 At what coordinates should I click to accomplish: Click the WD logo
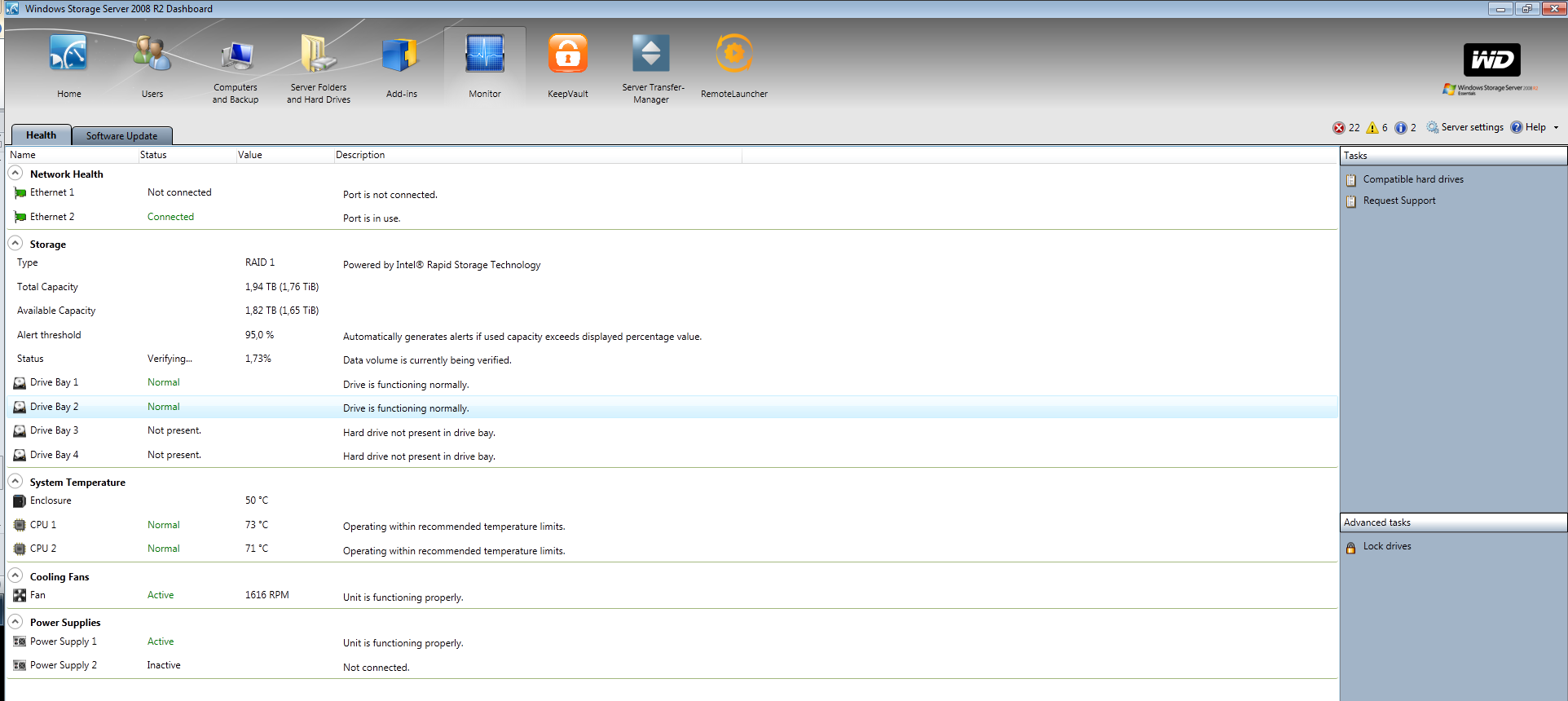1492,60
